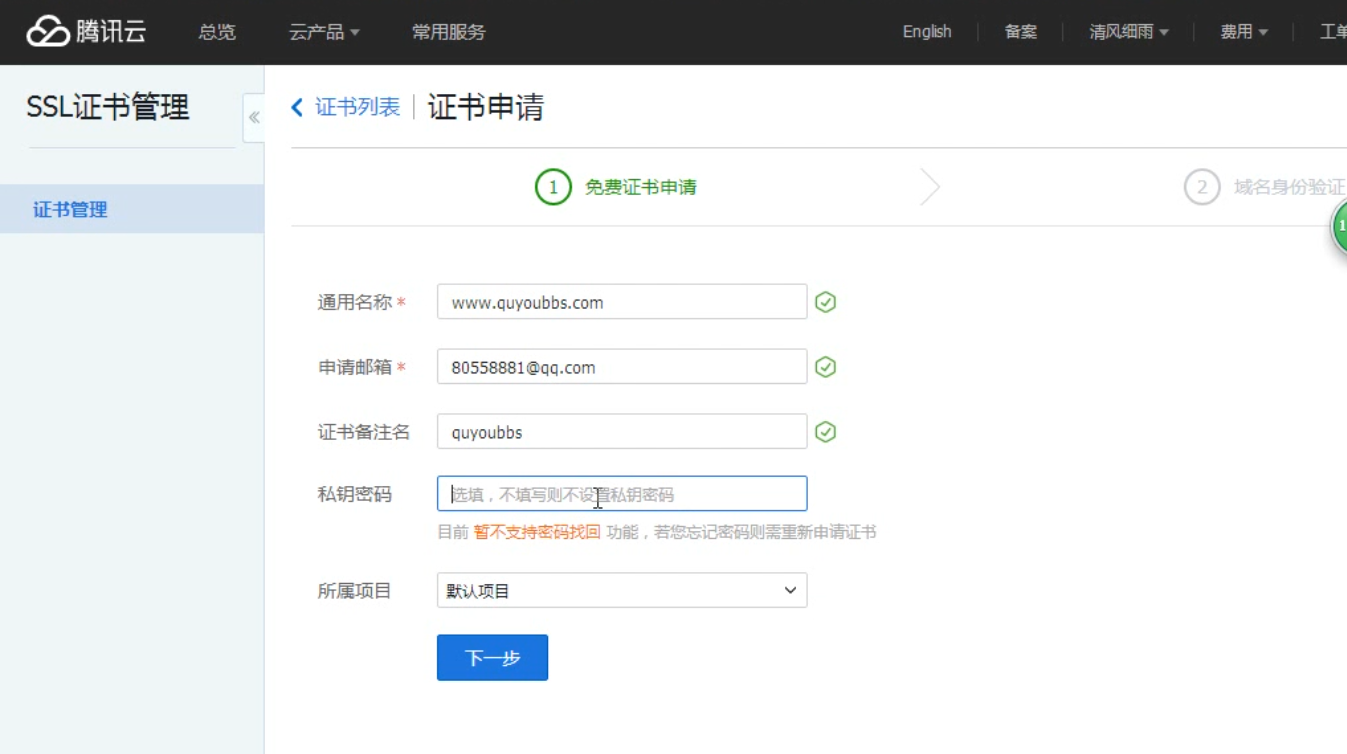Open 常用服务 in the top navigation
The width and height of the screenshot is (1347, 754).
click(448, 32)
